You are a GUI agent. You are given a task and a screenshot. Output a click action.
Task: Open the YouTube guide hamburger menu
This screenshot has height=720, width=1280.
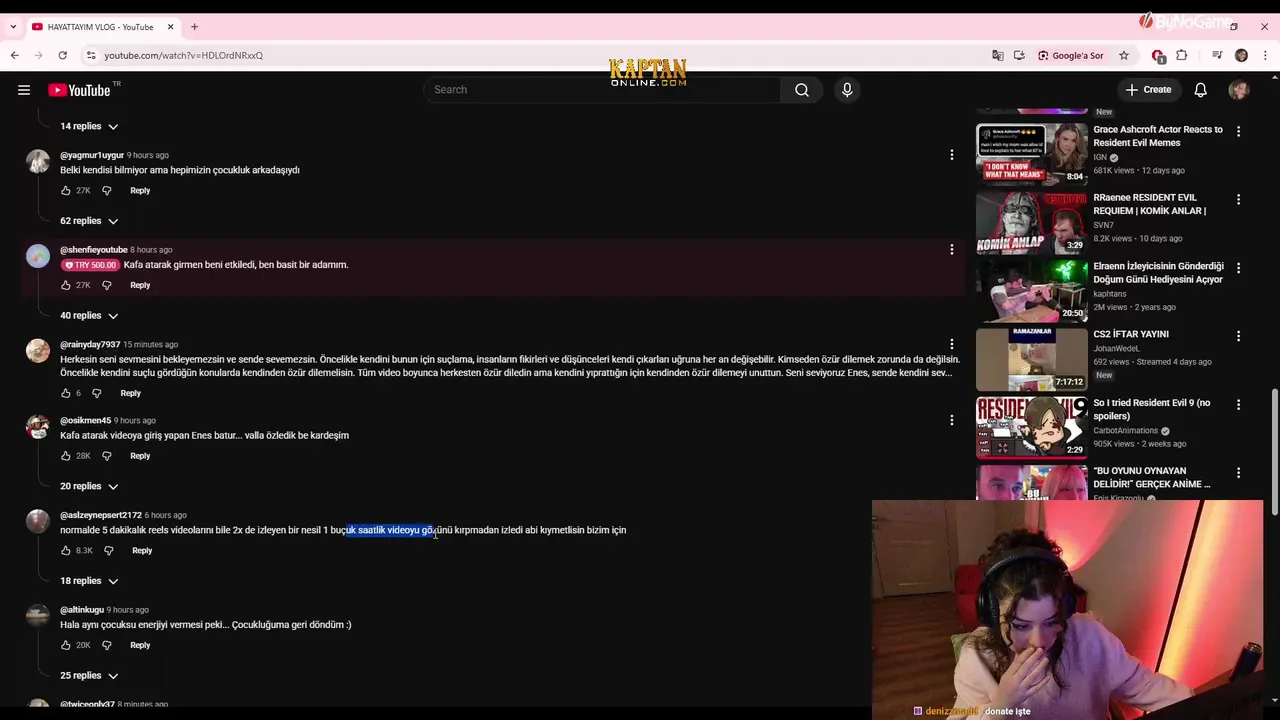[24, 90]
